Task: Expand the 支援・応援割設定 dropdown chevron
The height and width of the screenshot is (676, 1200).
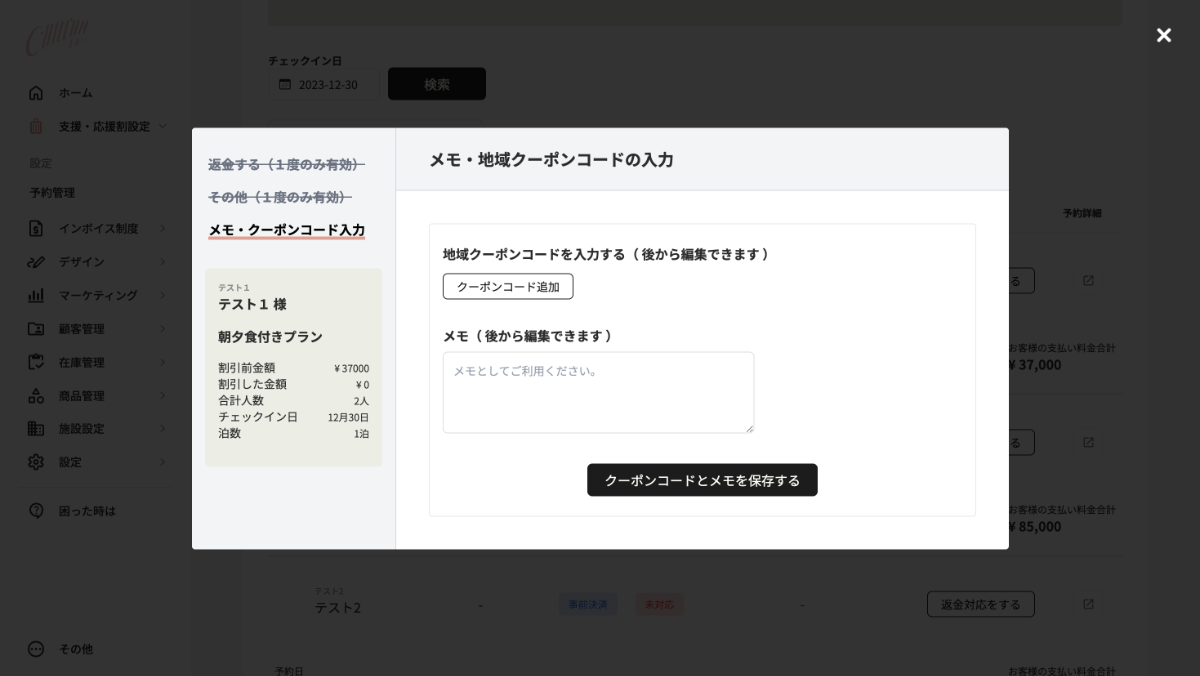Action: pos(163,126)
